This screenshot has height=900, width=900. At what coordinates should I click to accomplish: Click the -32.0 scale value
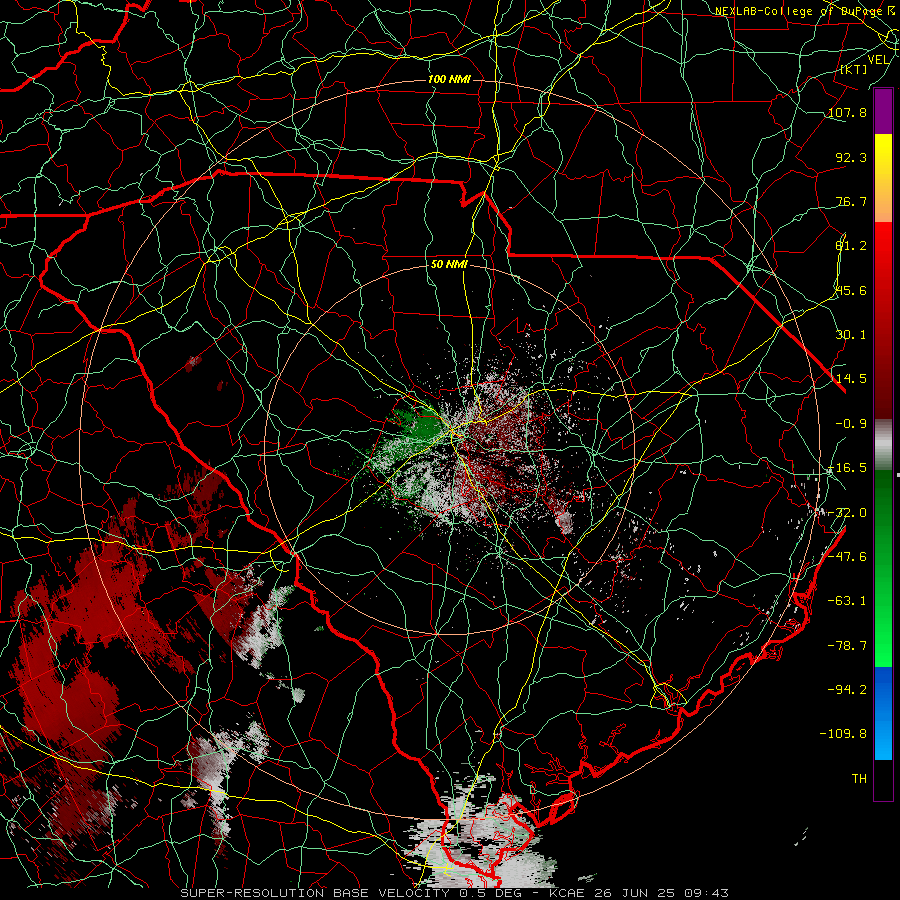click(847, 513)
